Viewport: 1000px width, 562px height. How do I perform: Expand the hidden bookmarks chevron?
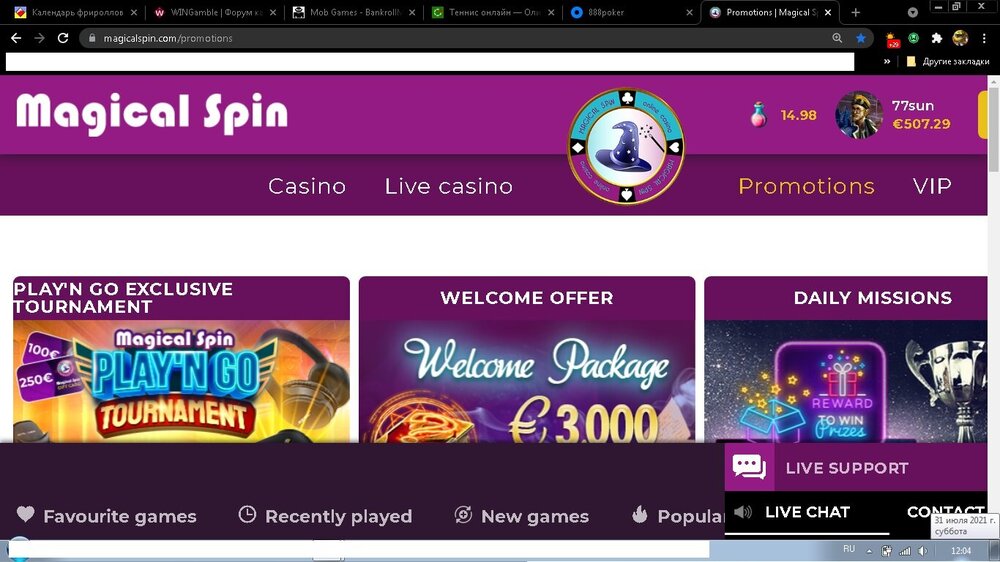(x=887, y=61)
